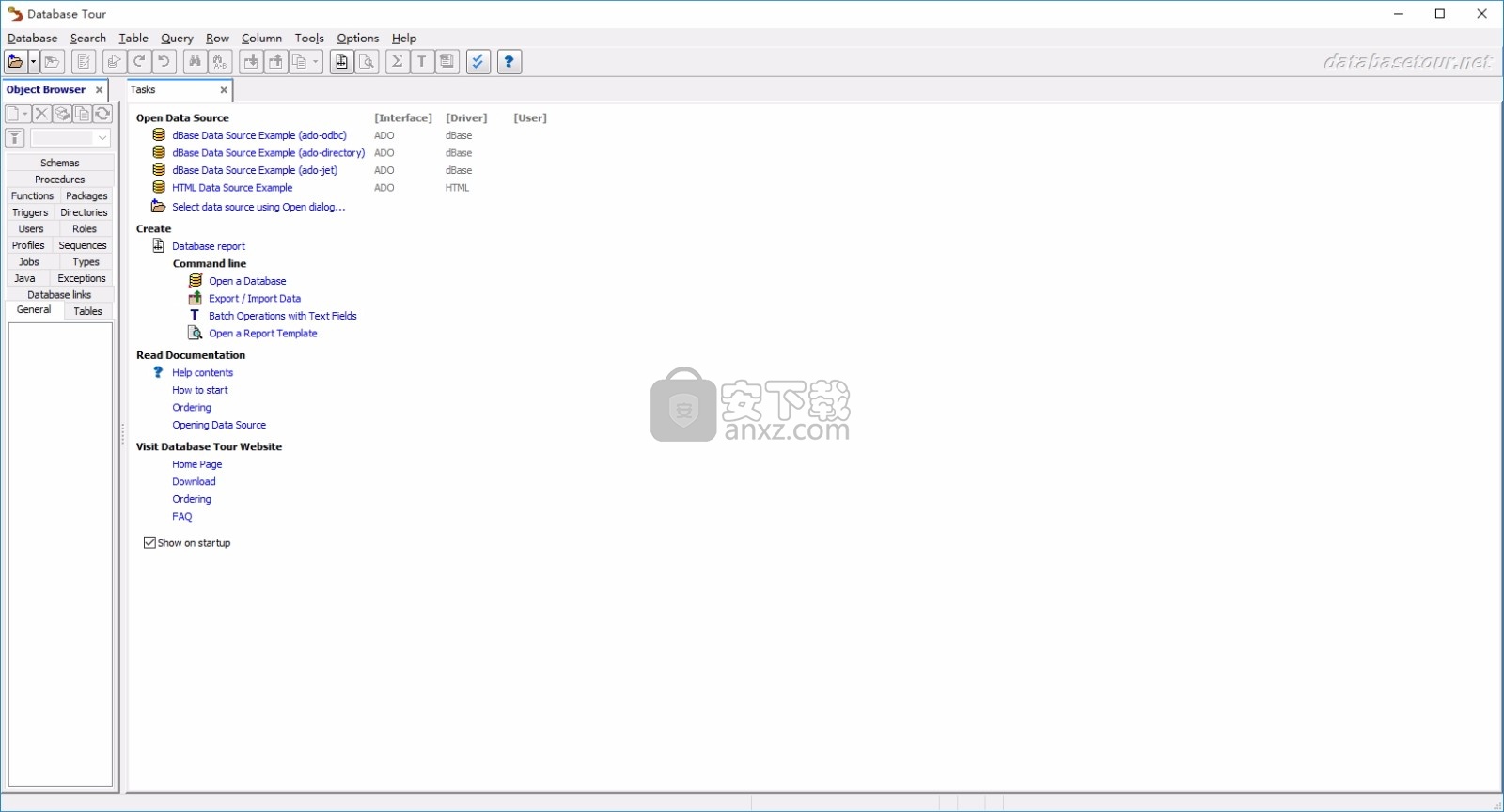Open the Options menu
The height and width of the screenshot is (812, 1504).
(358, 39)
